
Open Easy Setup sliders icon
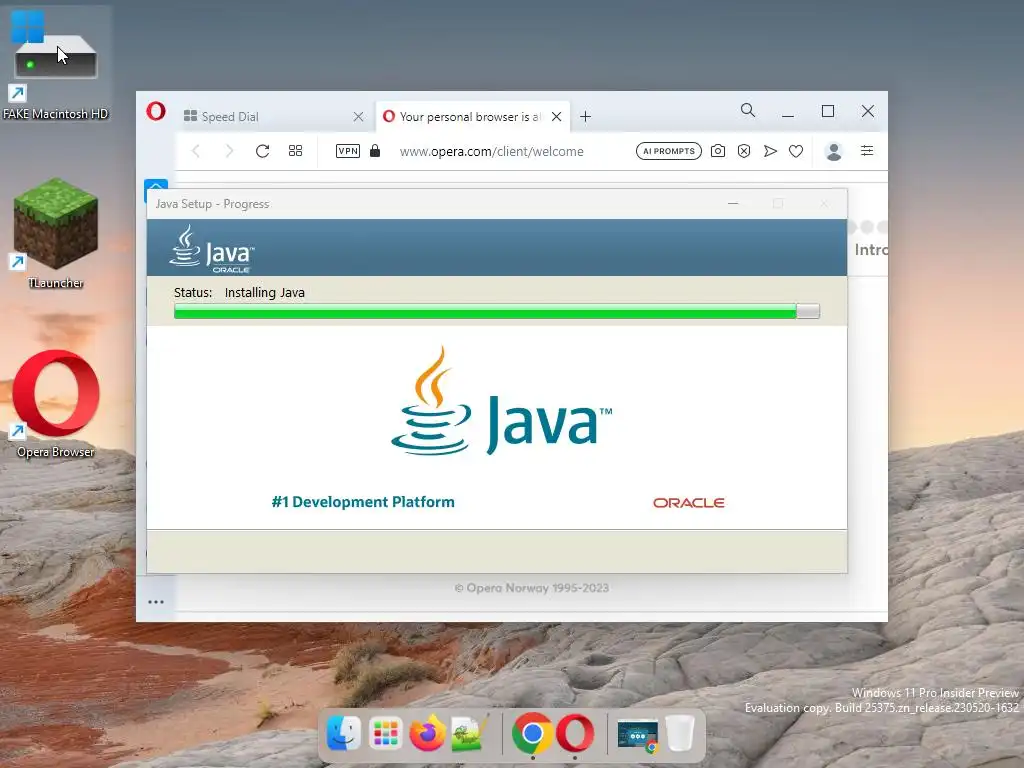pos(867,151)
